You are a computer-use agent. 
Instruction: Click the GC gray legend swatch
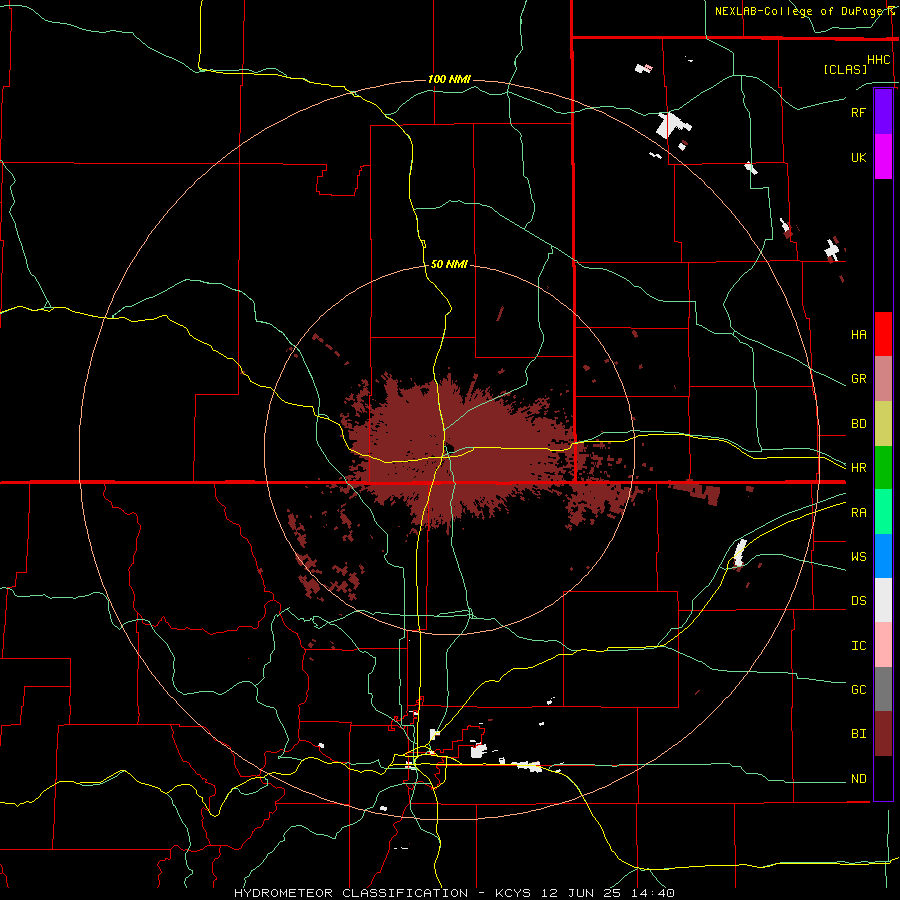883,689
